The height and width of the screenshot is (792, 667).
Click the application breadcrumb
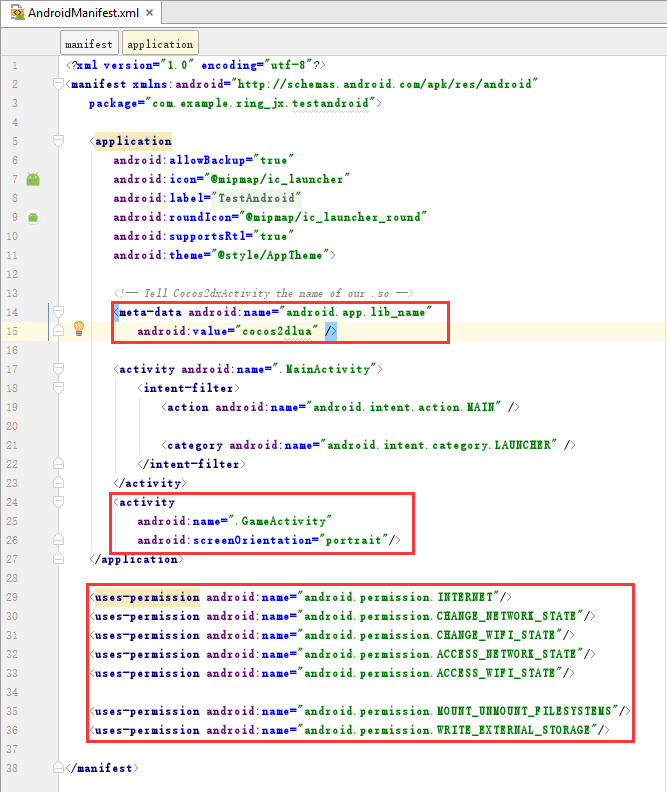[161, 44]
